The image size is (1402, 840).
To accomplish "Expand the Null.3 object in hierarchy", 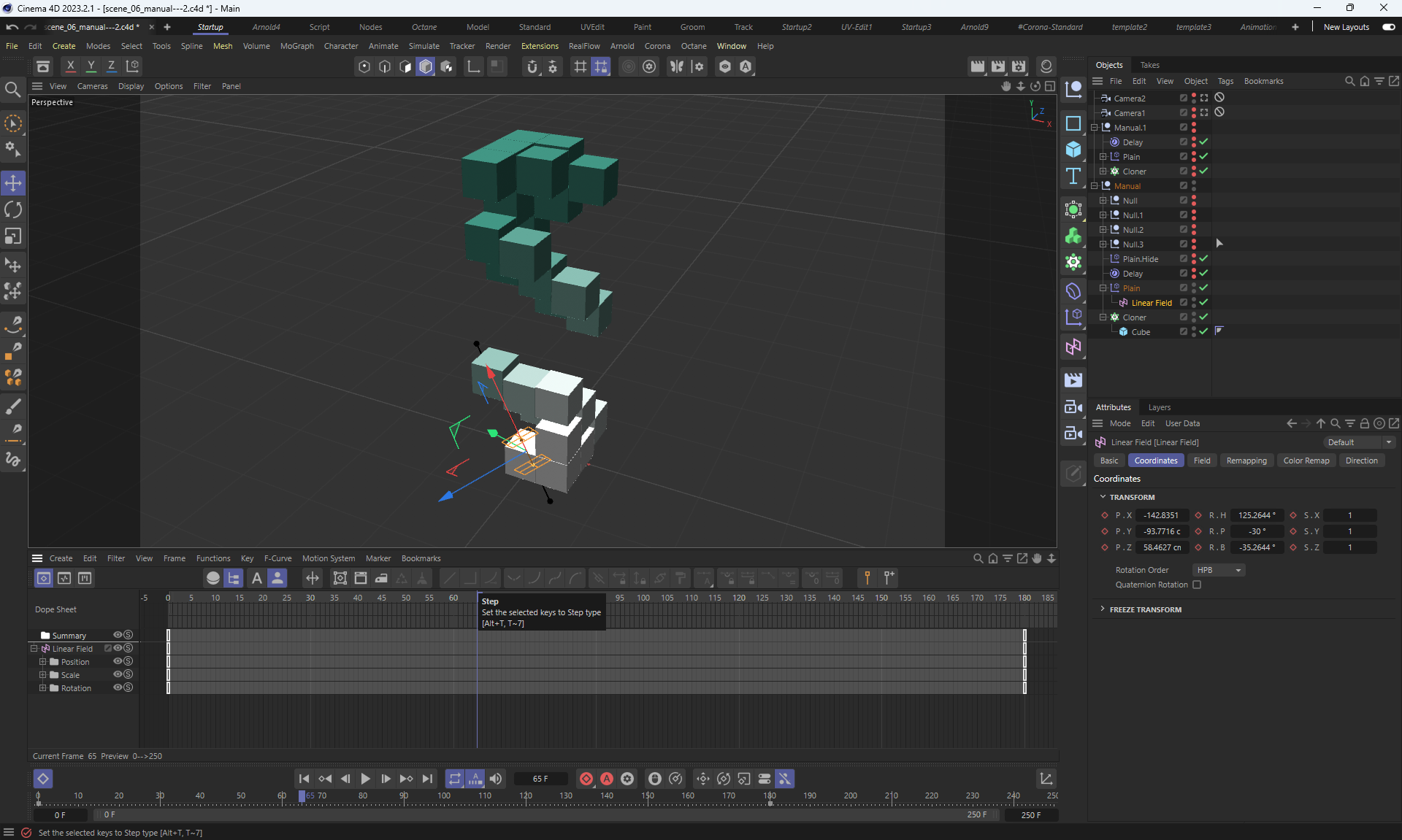I will pyautogui.click(x=1103, y=244).
